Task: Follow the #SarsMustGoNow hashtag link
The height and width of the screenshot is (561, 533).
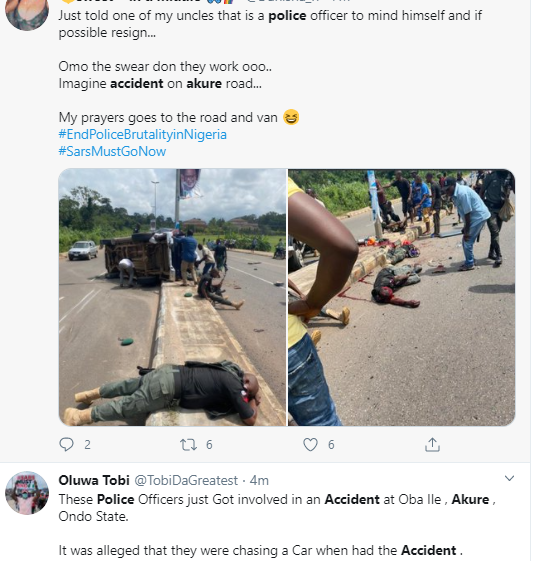Action: tap(112, 151)
